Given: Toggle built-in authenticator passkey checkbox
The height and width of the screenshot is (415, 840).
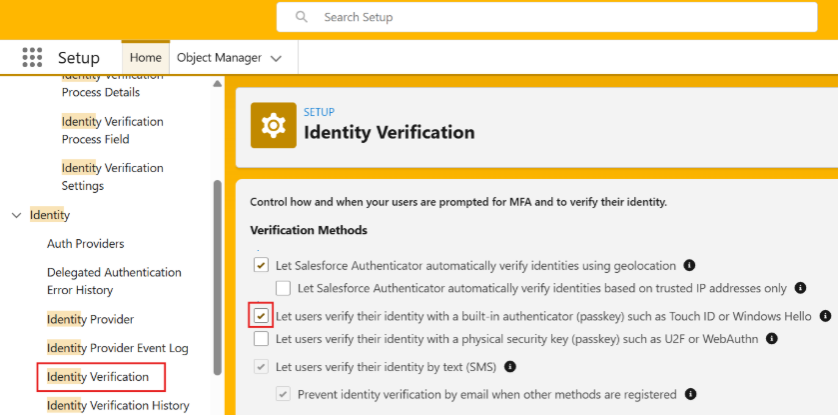Looking at the screenshot, I should (261, 316).
